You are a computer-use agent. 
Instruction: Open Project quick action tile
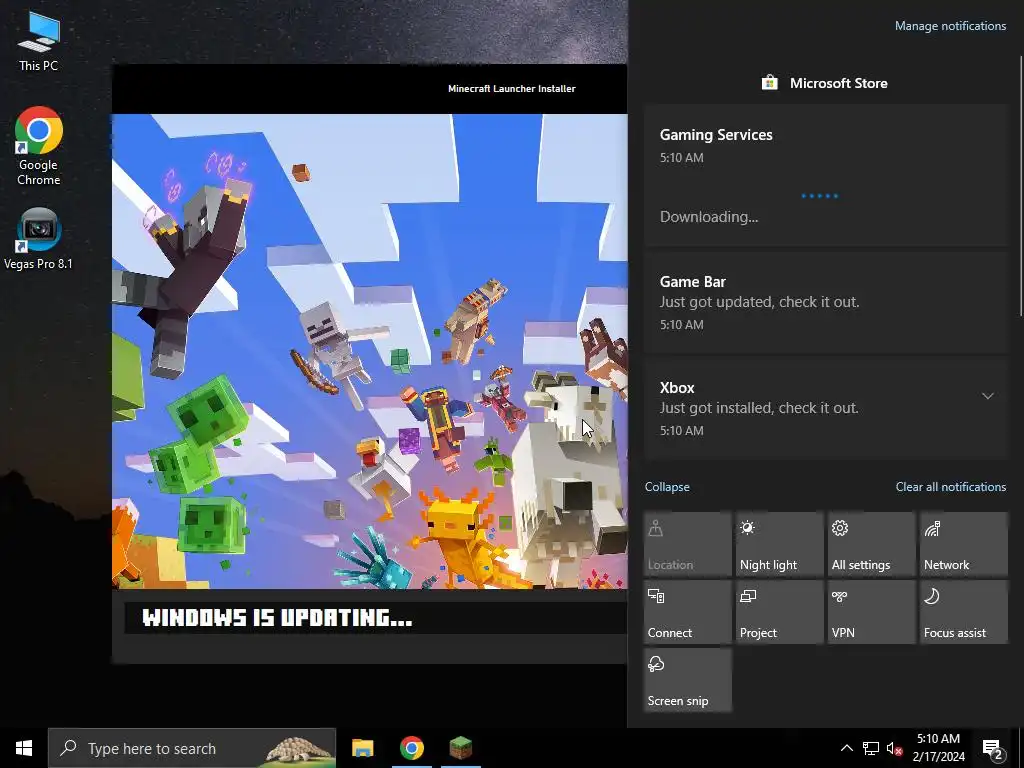(x=780, y=612)
